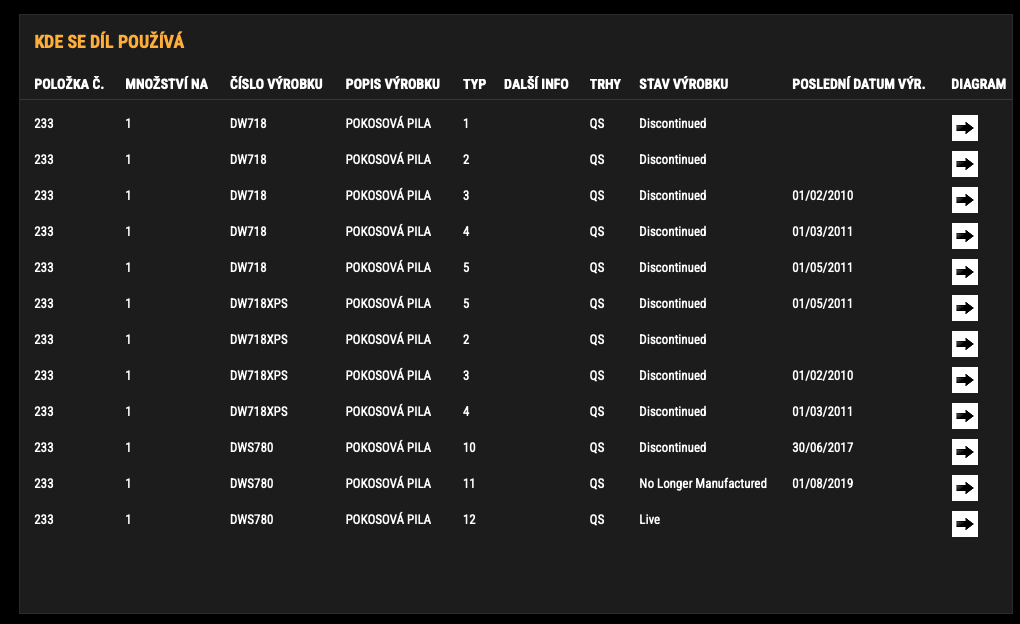Screen dimensions: 1020x624
Task: Click DW718XPS in the type 2 row
Action: [258, 340]
